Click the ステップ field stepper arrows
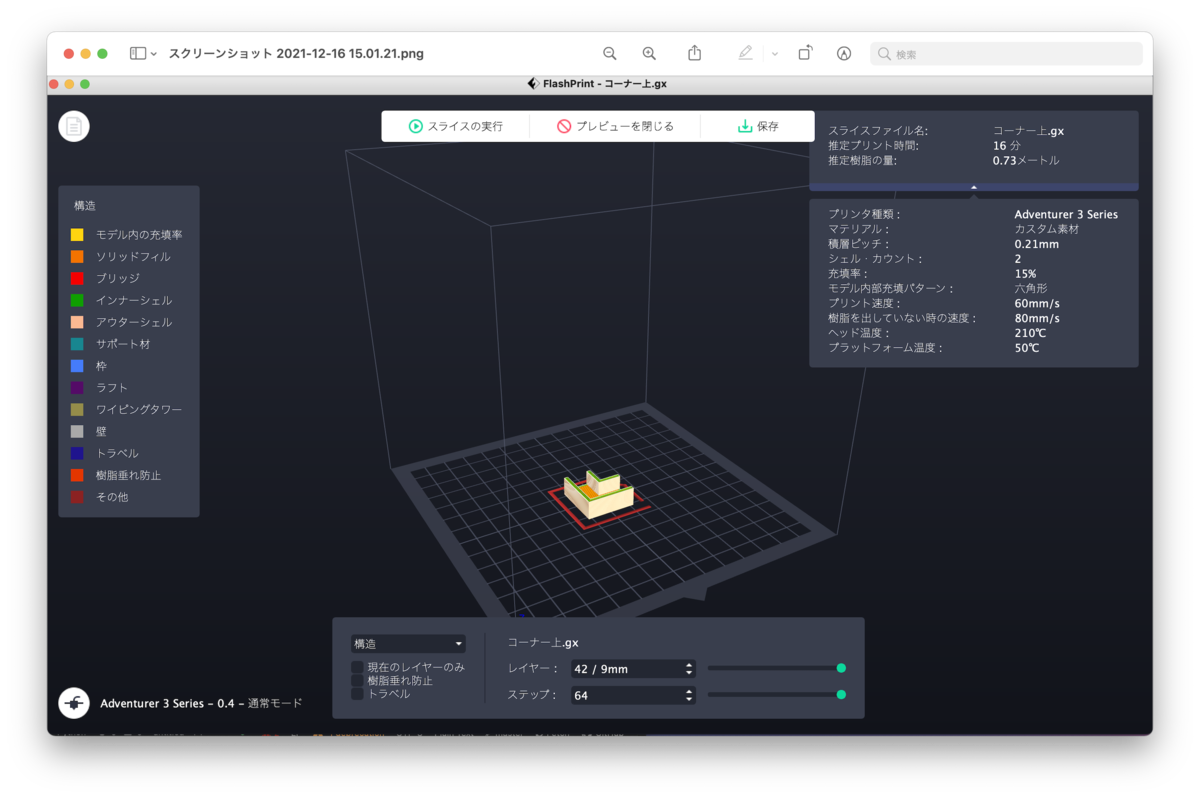This screenshot has width=1200, height=798. click(x=689, y=695)
